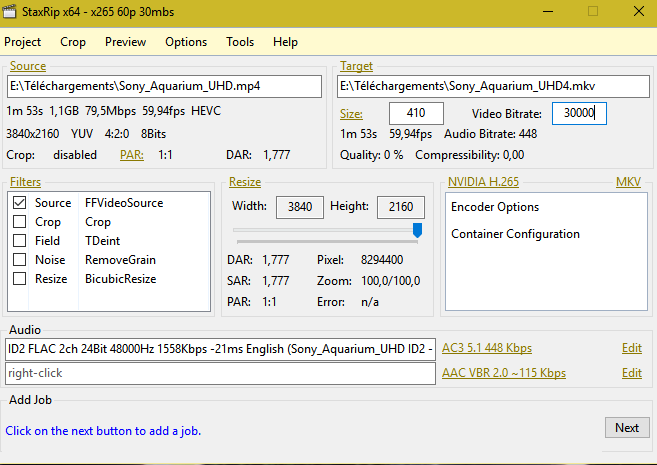Open the Tools menu
Screen dimensions: 657x465
click(240, 42)
